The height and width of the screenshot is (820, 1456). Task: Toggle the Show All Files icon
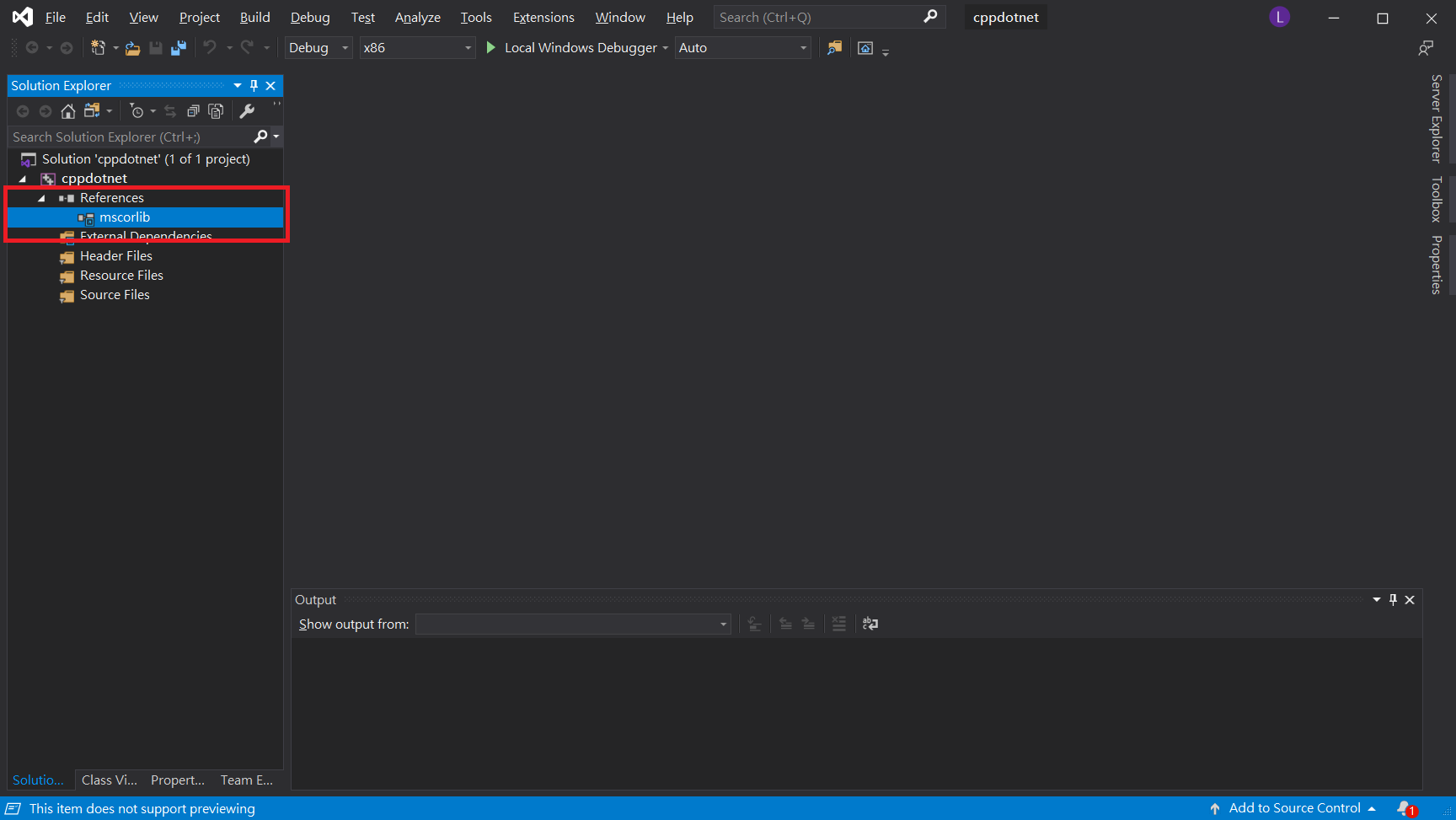(x=216, y=111)
